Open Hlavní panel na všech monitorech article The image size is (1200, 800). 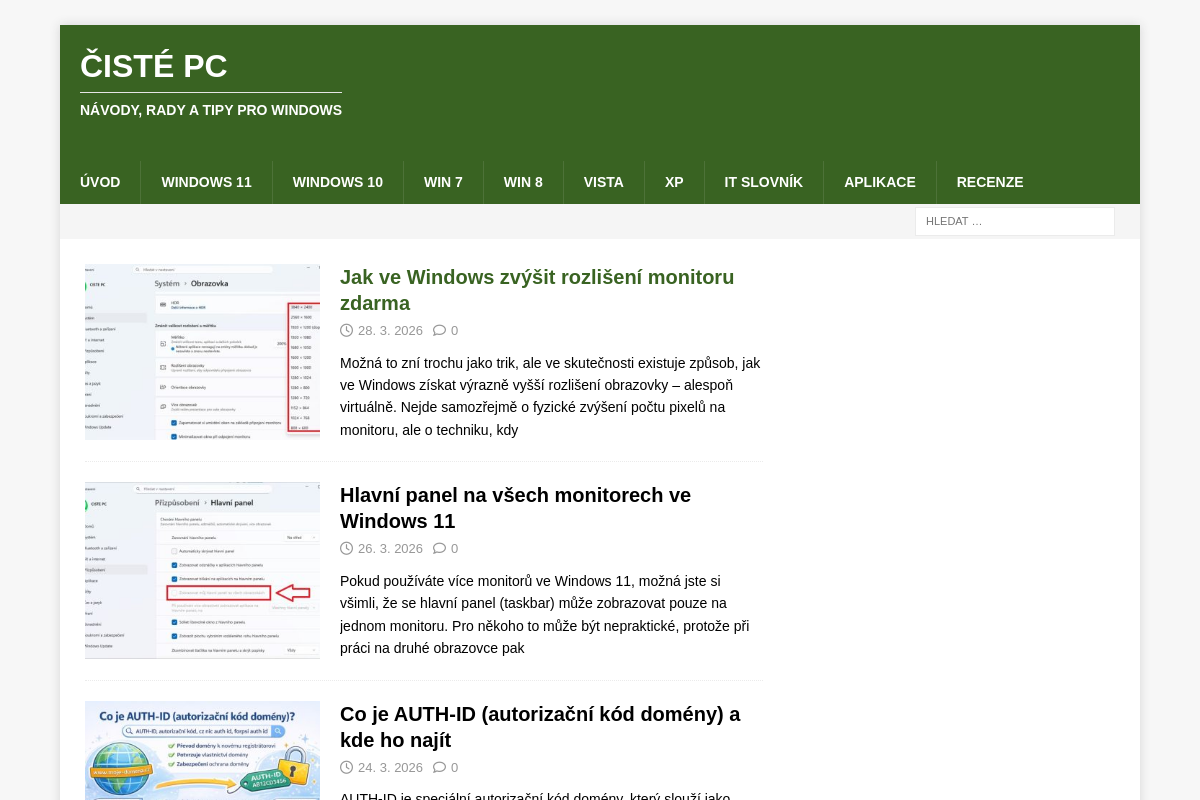point(515,508)
